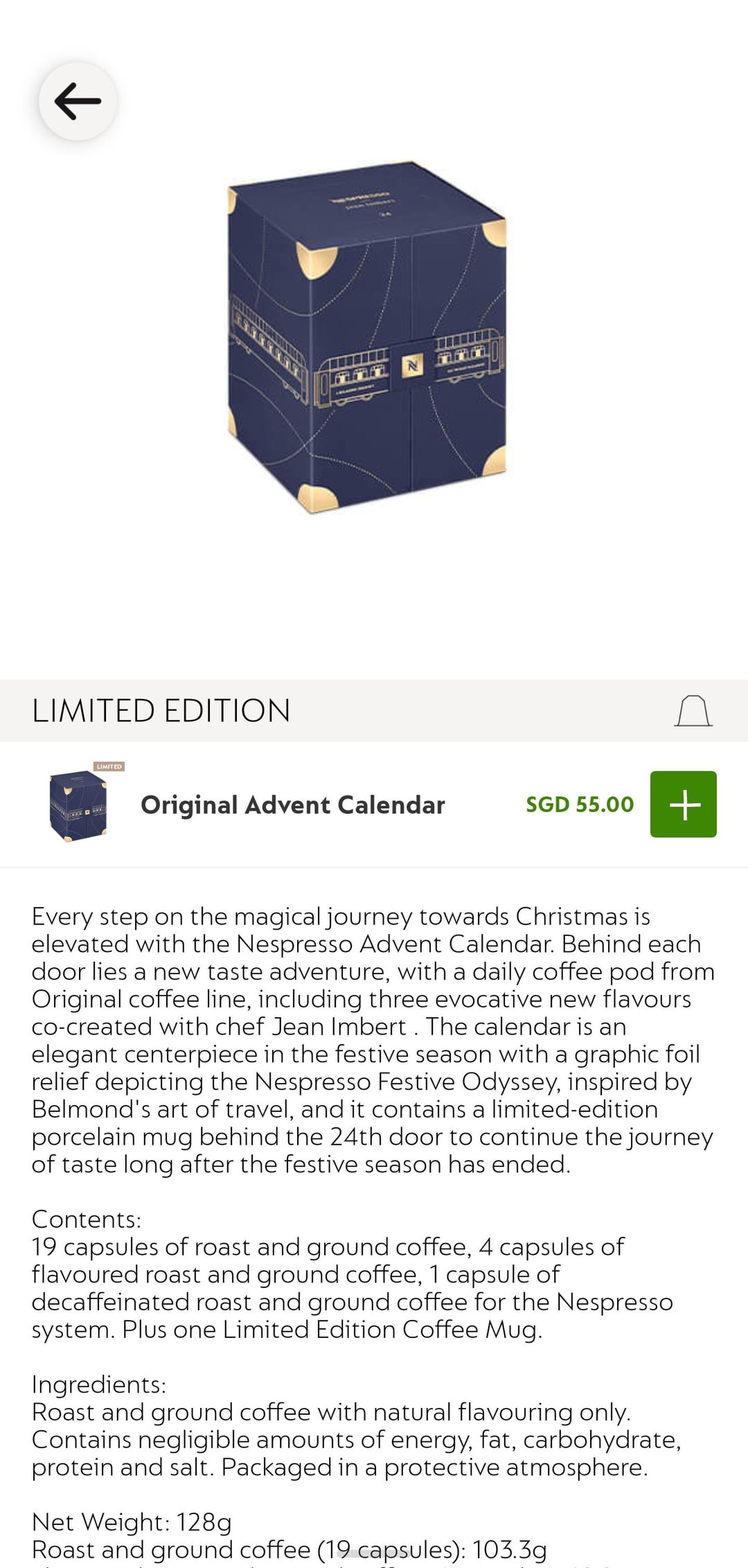
Task: Tap the capsule icon in Limited Edition header
Action: click(x=693, y=711)
